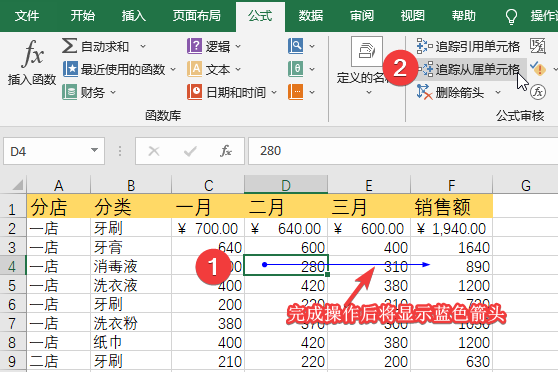Open the Lookup and Reference magnifier icon
Image resolution: width=558 pixels, height=372 pixels.
pyautogui.click(x=296, y=46)
